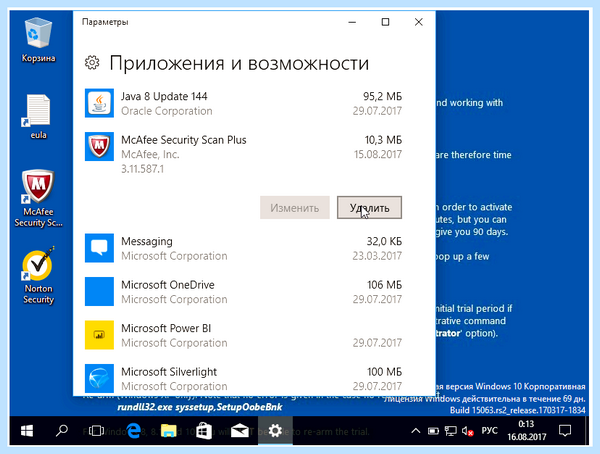The width and height of the screenshot is (600, 454).
Task: Click the Удалить uninstall button
Action: [369, 207]
